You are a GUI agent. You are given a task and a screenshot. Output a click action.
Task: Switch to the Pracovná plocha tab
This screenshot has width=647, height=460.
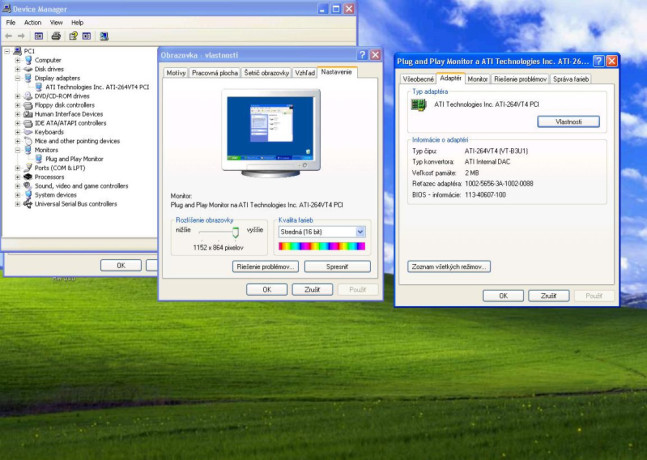[215, 73]
